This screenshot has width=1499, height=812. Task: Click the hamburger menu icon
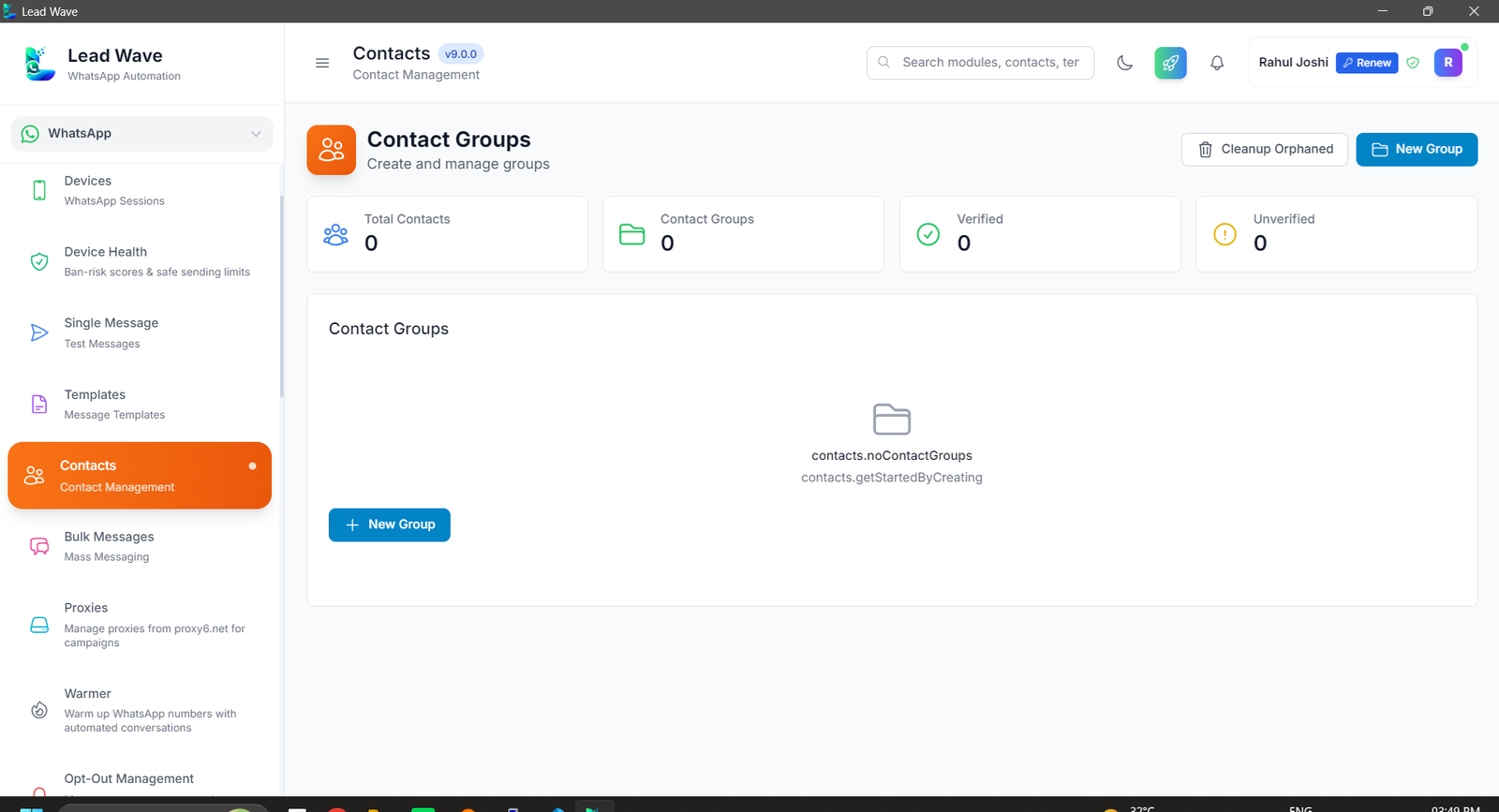point(322,63)
